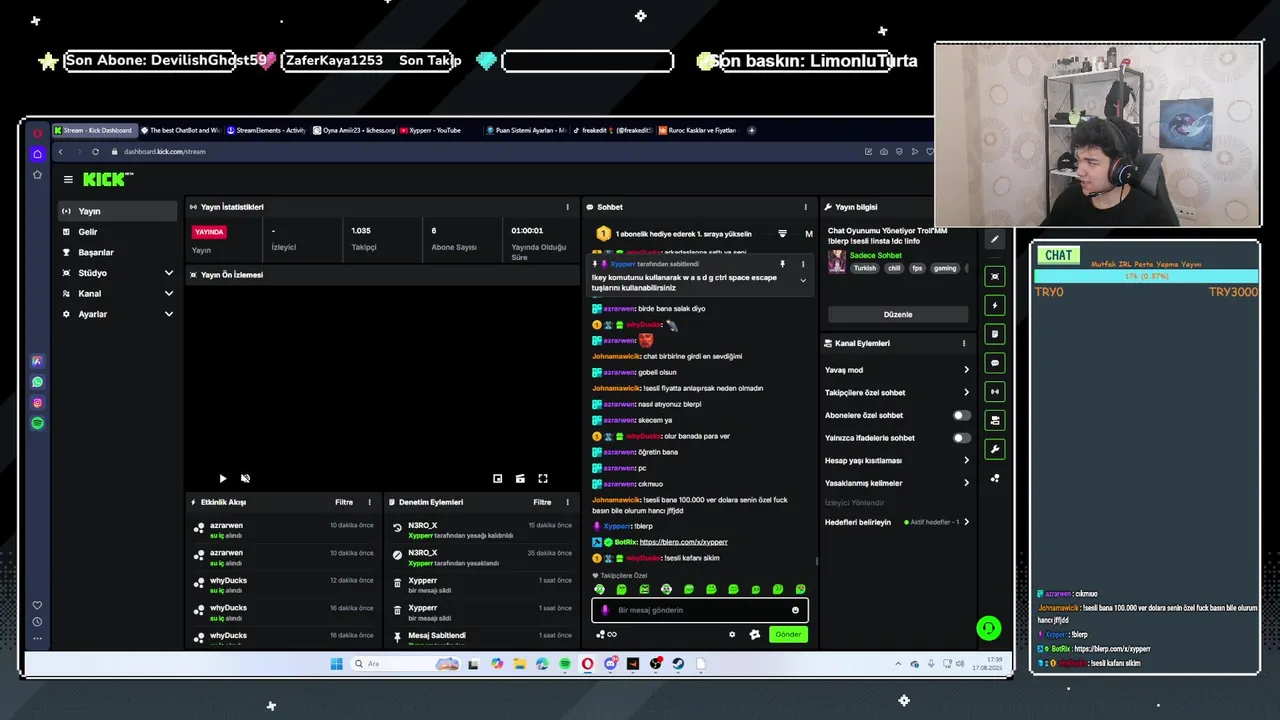Open chat settings gear icon
This screenshot has height=720, width=1280.
point(732,634)
